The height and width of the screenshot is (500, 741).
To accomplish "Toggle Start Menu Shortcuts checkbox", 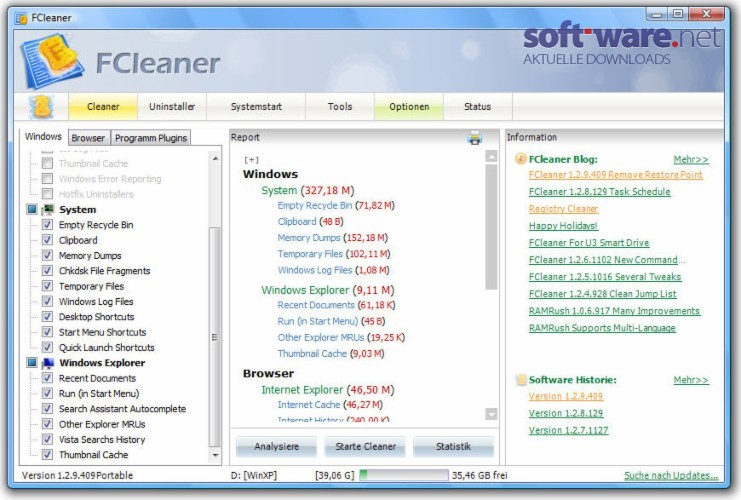I will pos(47,332).
